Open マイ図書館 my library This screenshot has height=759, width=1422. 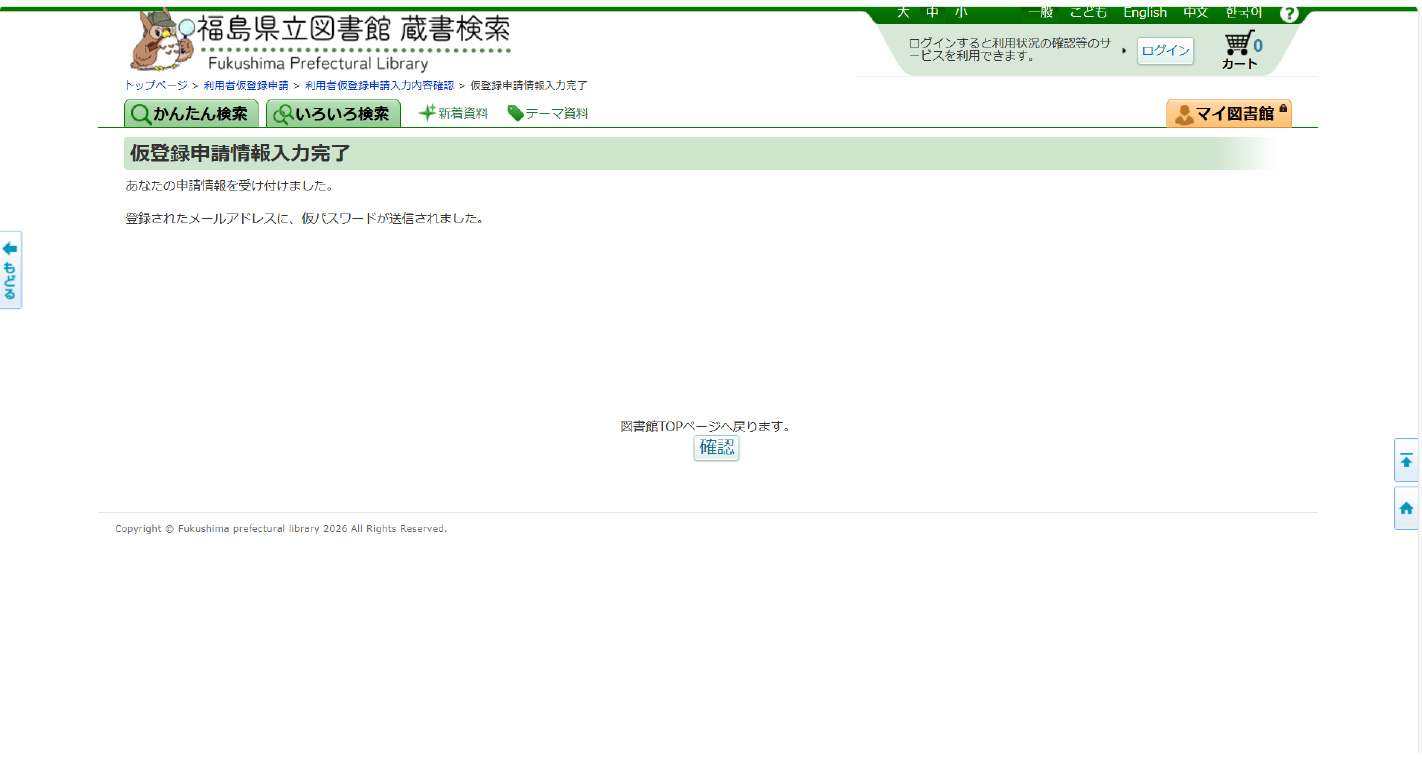pos(1228,114)
